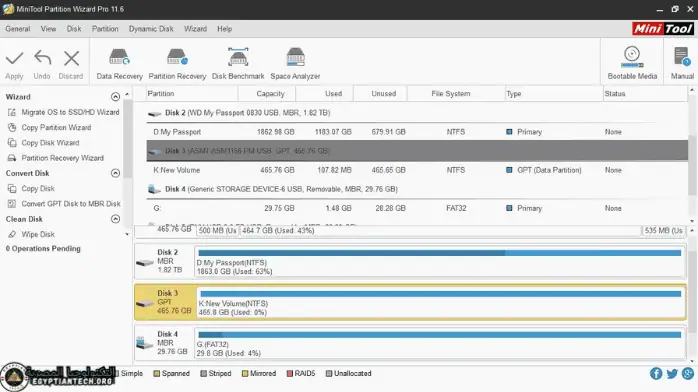Click Migrate OS to SSD/HD Wizard link
Screen dimensions: 698x392
(70, 113)
